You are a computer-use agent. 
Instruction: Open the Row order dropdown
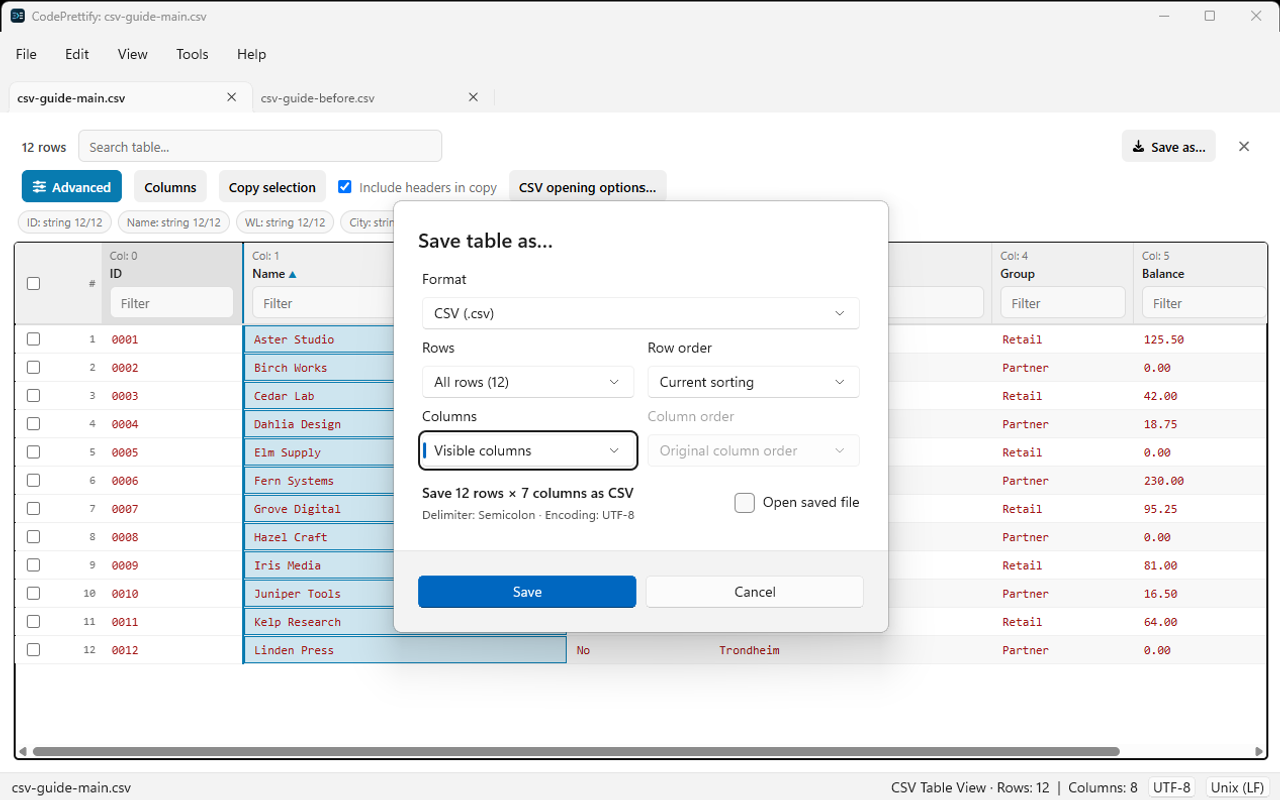coord(753,382)
